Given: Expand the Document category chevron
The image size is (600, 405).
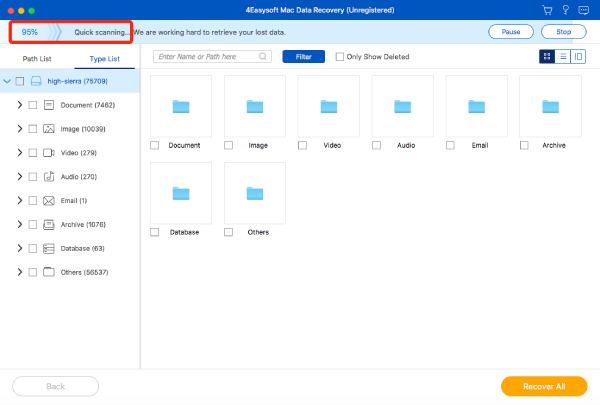Looking at the screenshot, I should coord(20,105).
